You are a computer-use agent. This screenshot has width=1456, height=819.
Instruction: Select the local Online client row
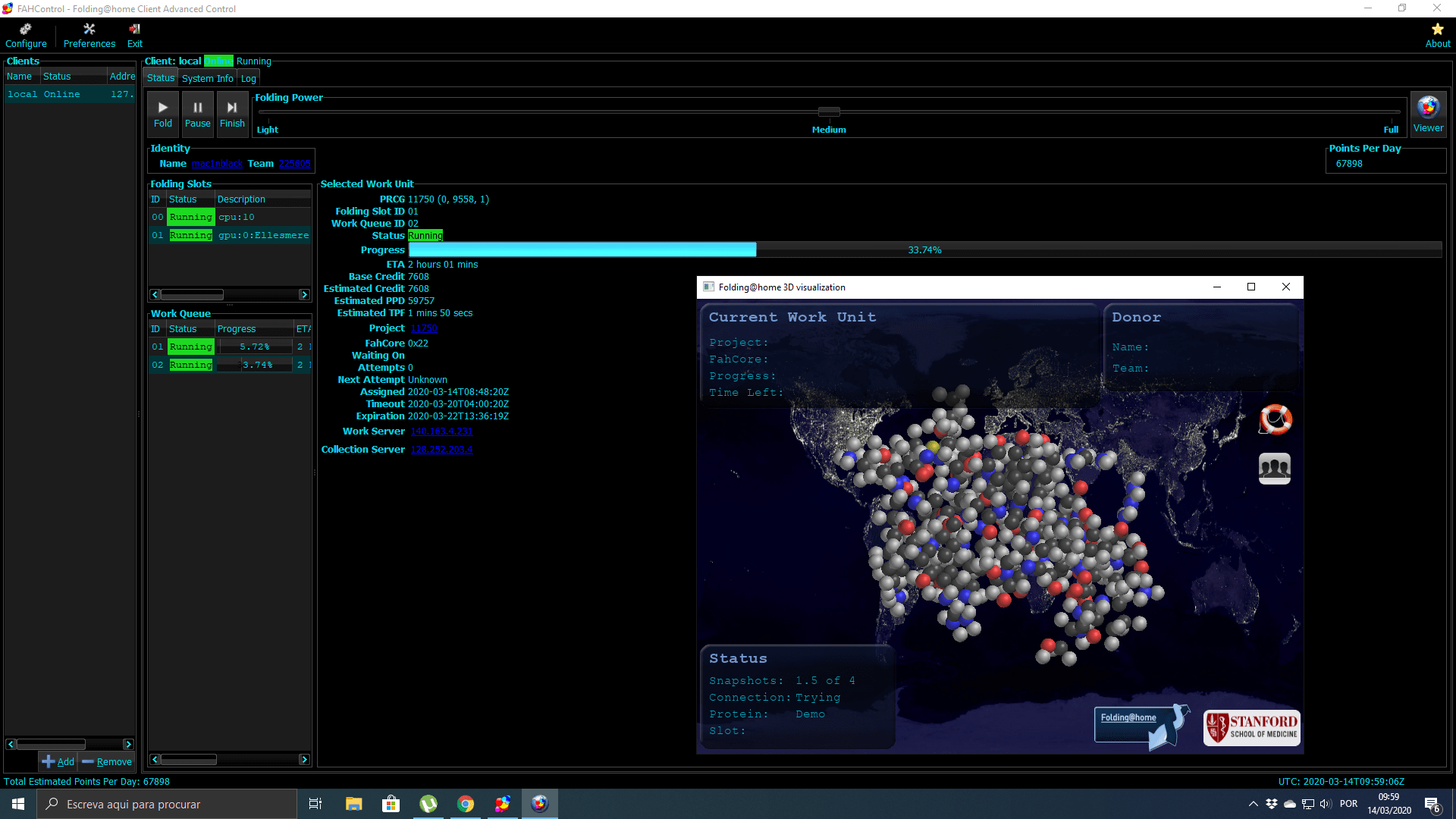(x=70, y=94)
